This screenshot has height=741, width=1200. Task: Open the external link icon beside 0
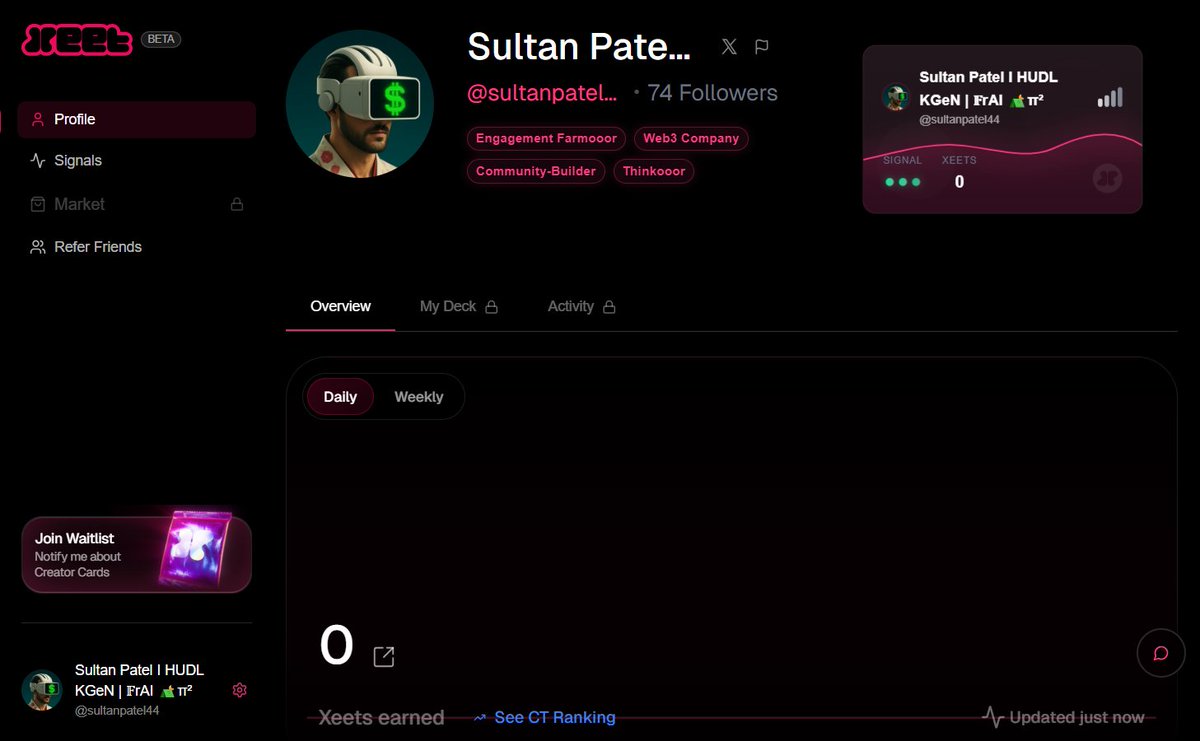click(x=384, y=657)
